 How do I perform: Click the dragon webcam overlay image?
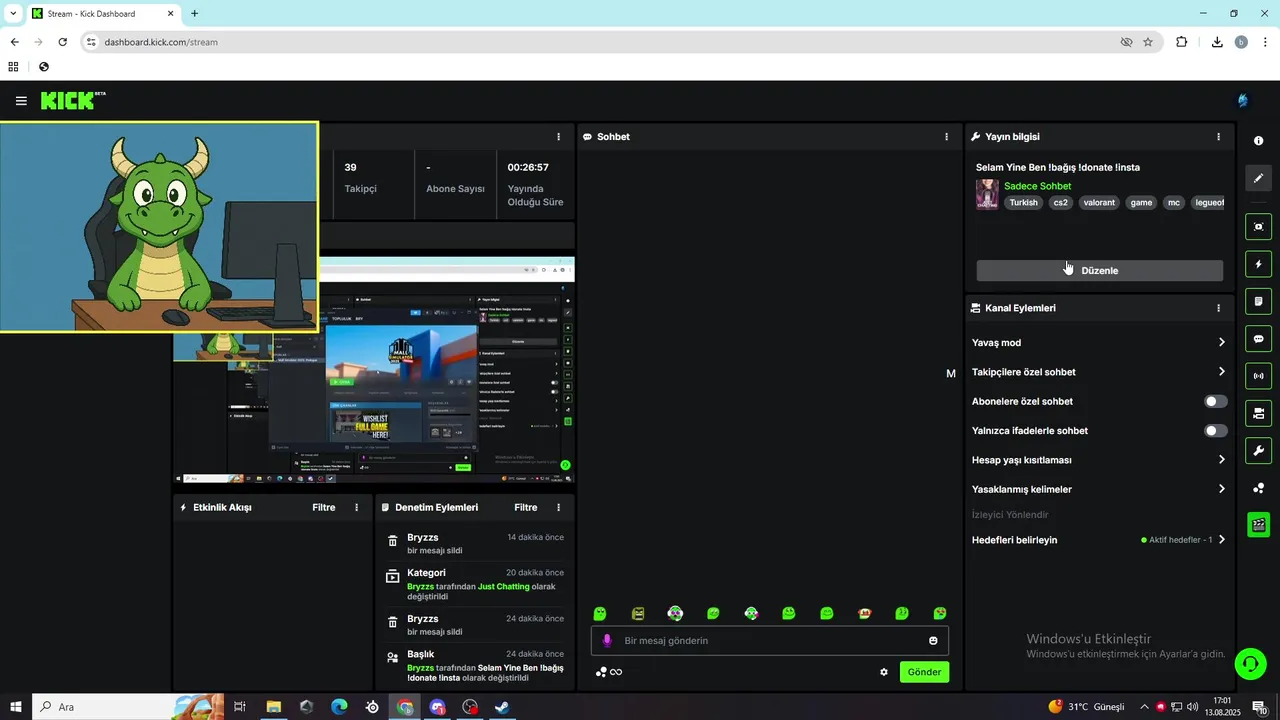pyautogui.click(x=159, y=227)
